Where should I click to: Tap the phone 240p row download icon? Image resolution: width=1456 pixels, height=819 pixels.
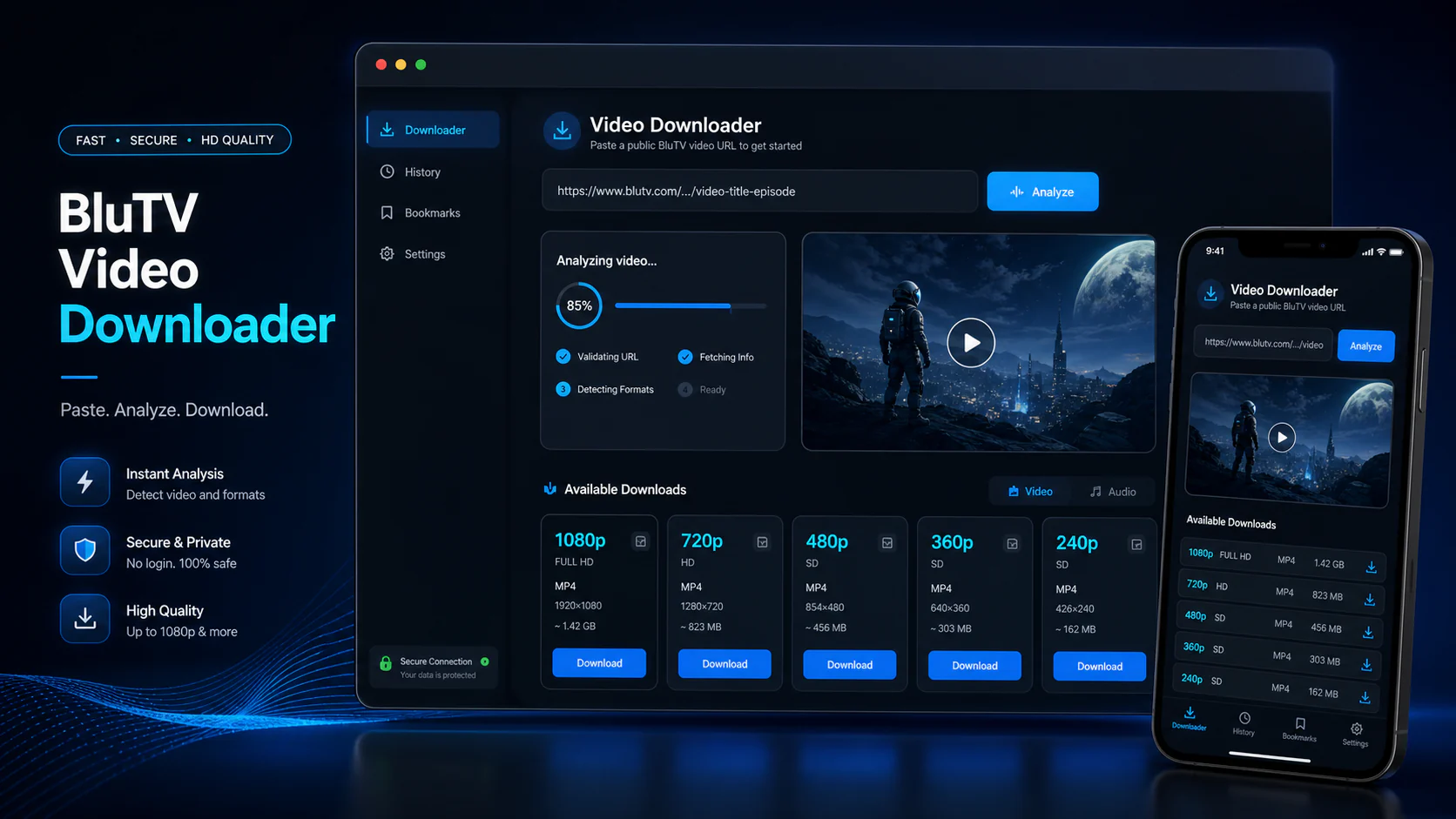tap(1365, 698)
